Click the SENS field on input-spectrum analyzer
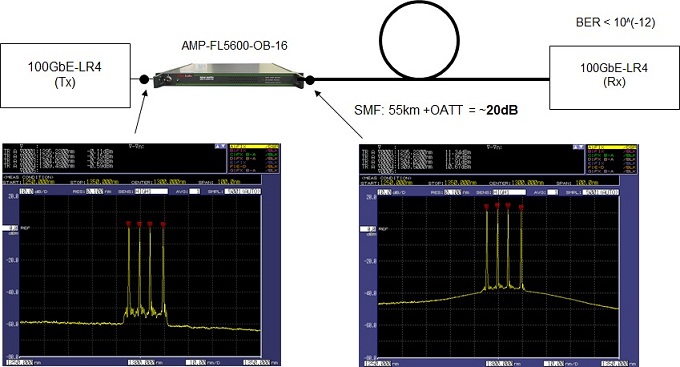The width and height of the screenshot is (680, 367). tap(151, 191)
